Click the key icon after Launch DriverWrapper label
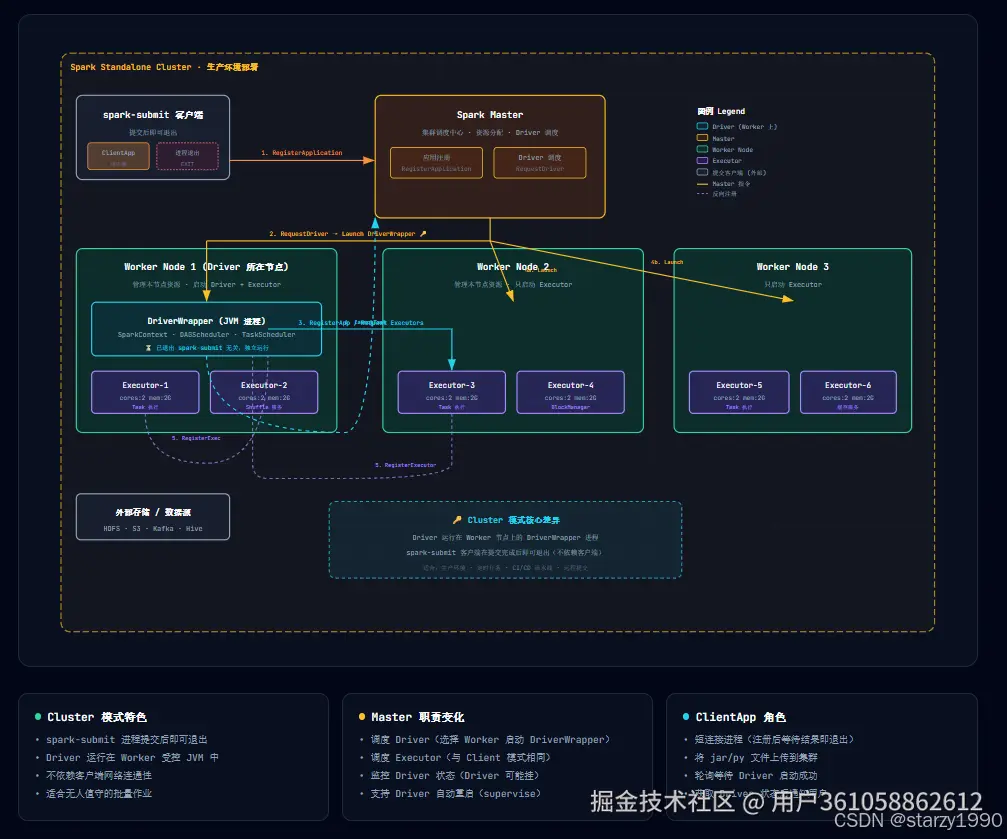The width and height of the screenshot is (1007, 839). 423,234
